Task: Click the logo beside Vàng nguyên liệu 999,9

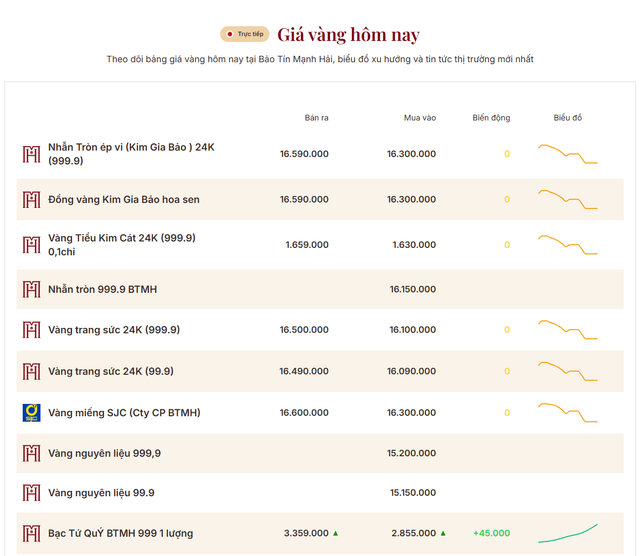Action: (x=31, y=454)
